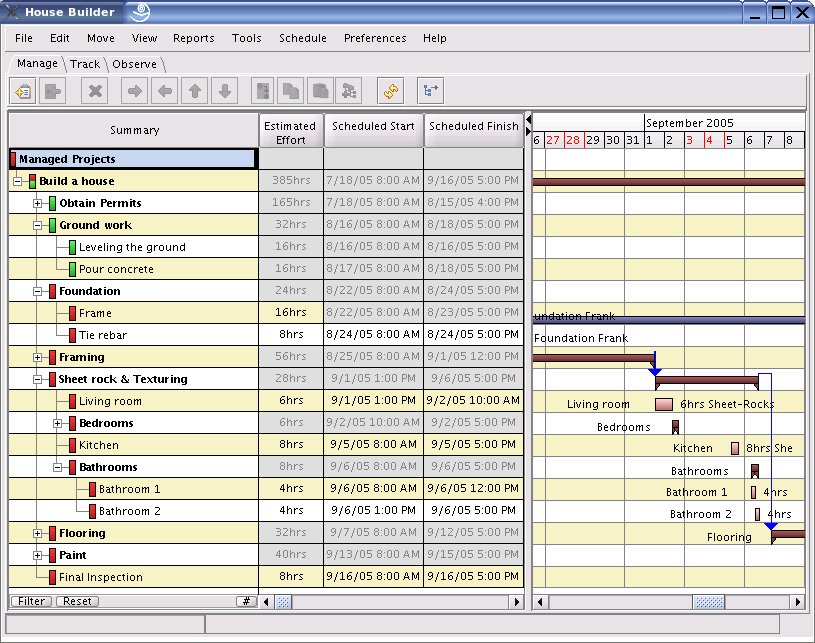The width and height of the screenshot is (815, 643).
Task: Collapse the Foundation node
Action: (x=37, y=292)
